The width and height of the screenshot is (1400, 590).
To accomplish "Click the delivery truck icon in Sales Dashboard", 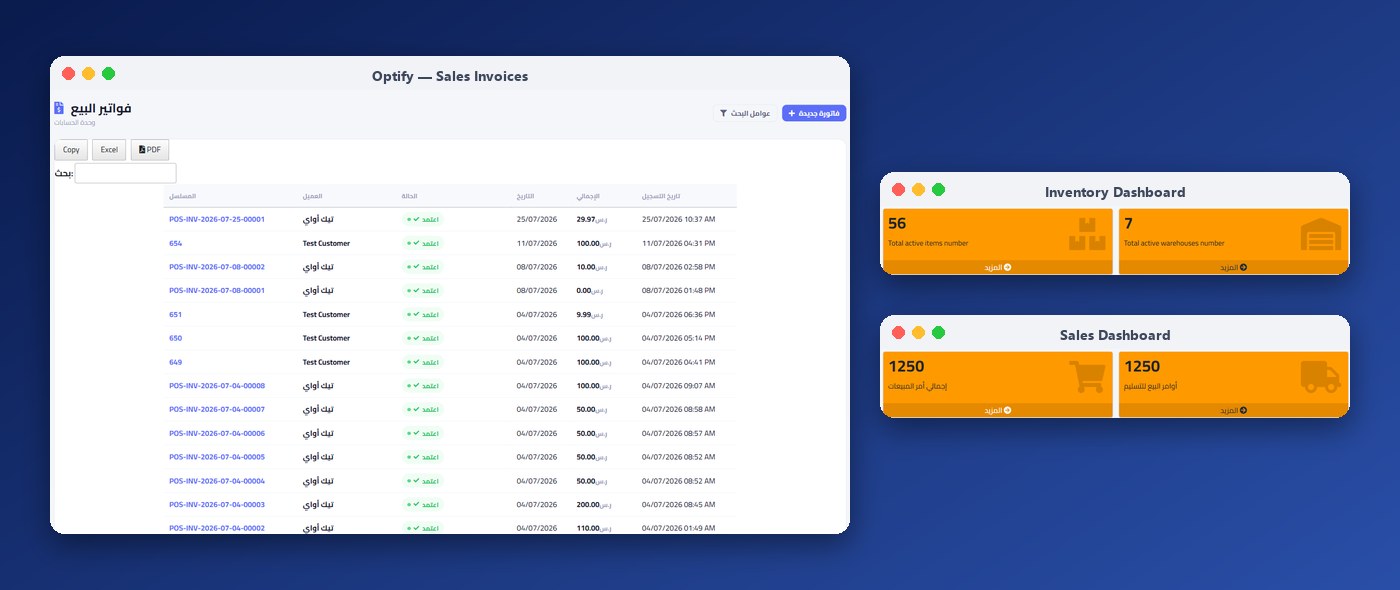I will coord(1320,377).
